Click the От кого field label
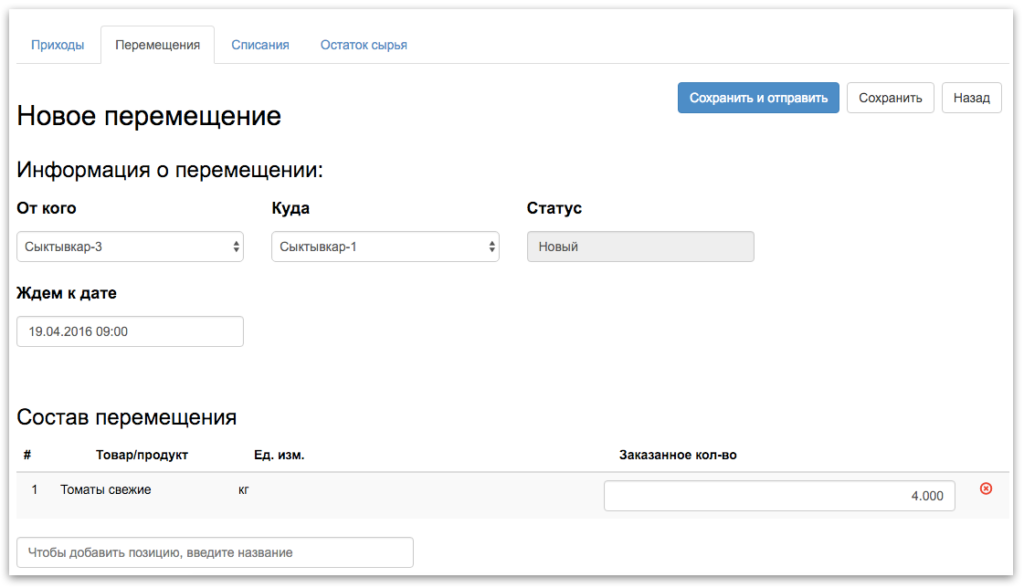Viewport: 1024px width, 588px height. point(46,208)
